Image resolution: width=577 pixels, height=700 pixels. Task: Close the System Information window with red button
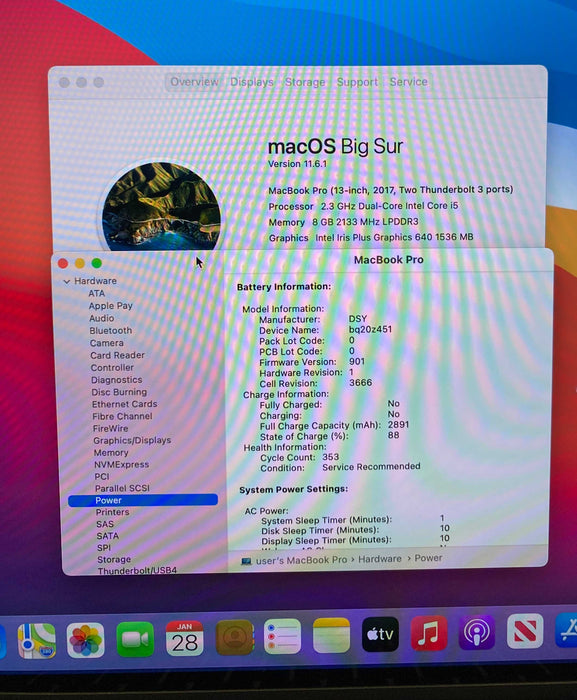coord(63,263)
